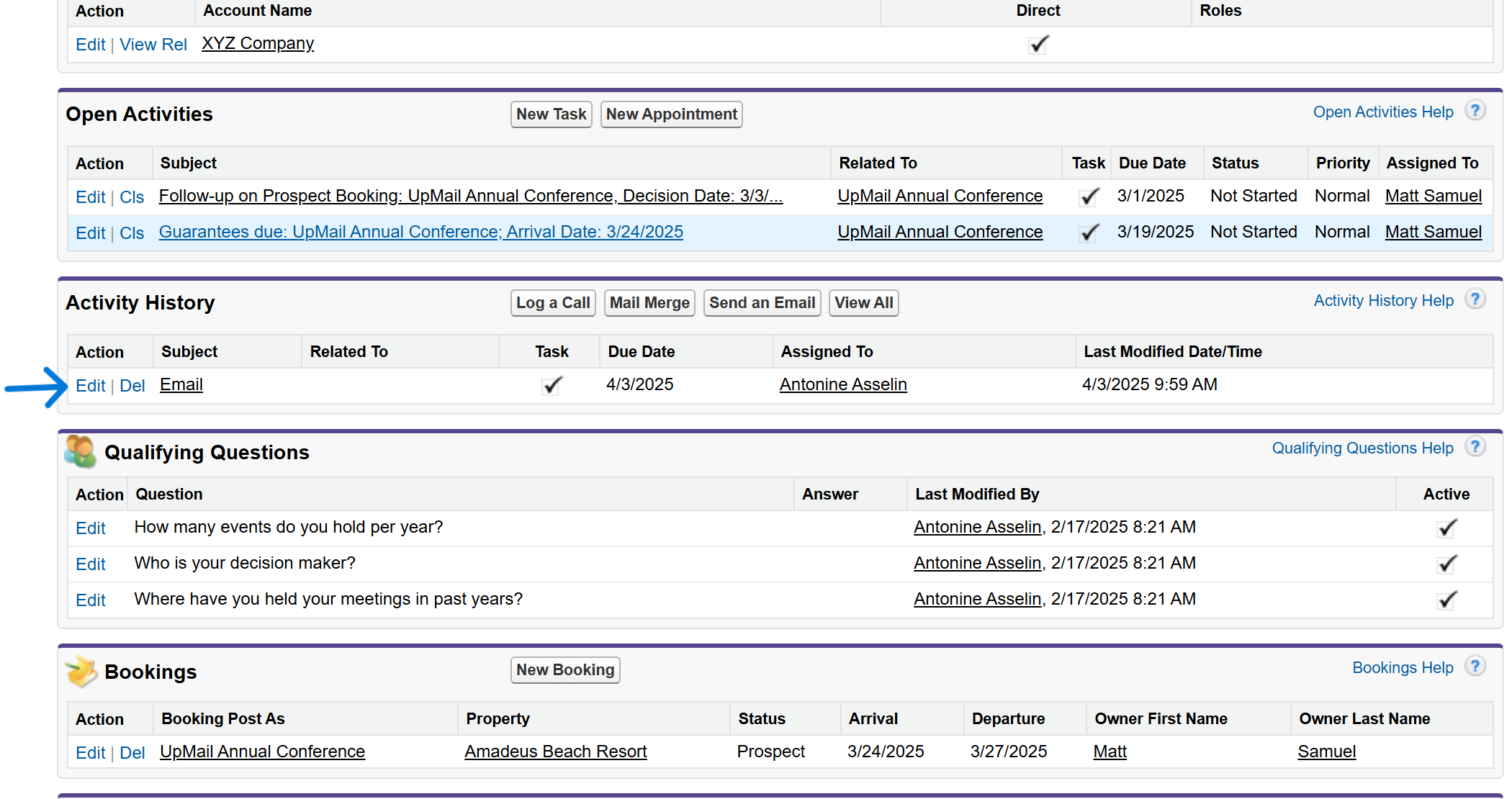
Task: Click the Qualifying Questions section icon
Action: click(x=80, y=452)
